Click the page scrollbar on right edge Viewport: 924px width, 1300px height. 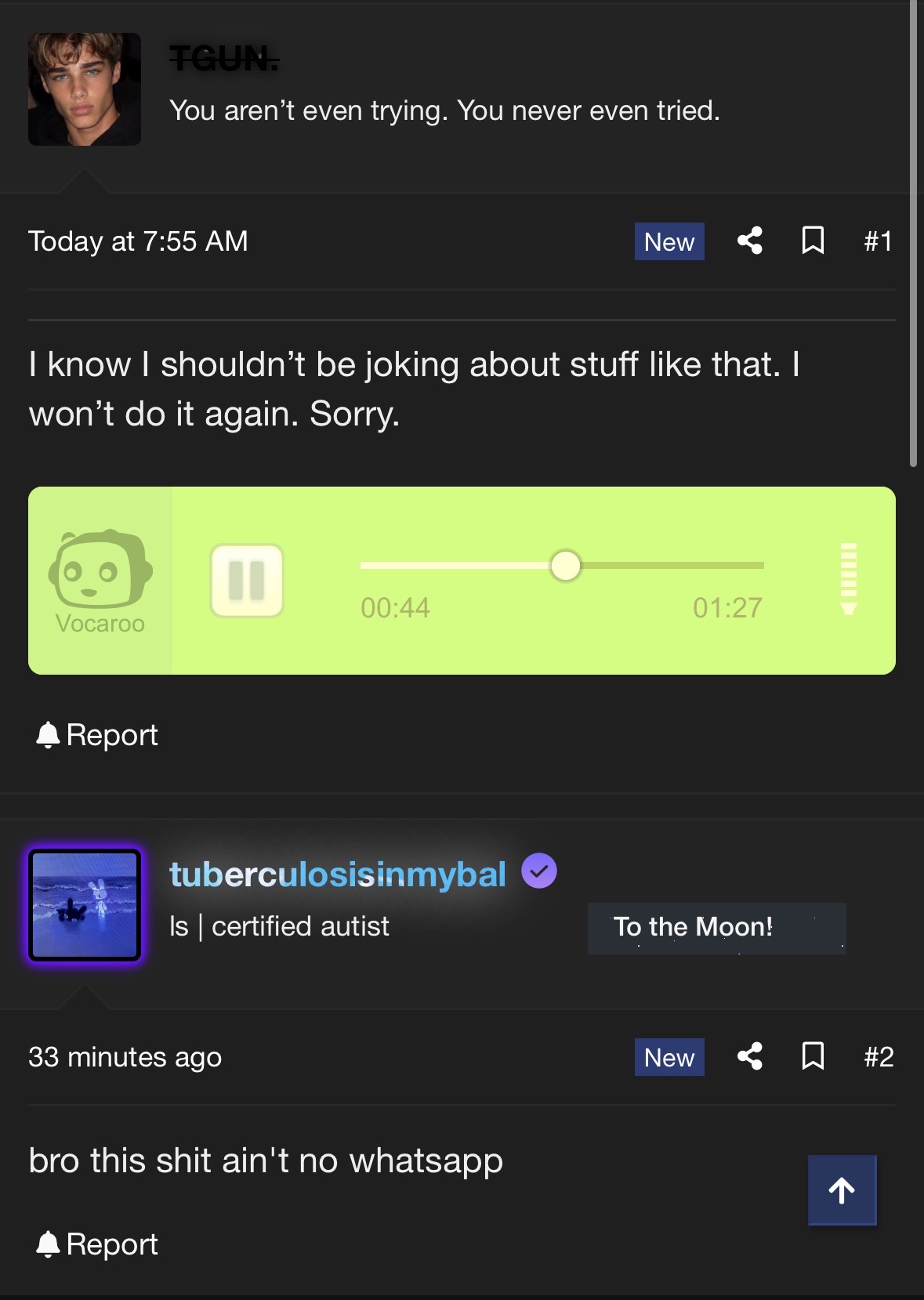(913, 234)
